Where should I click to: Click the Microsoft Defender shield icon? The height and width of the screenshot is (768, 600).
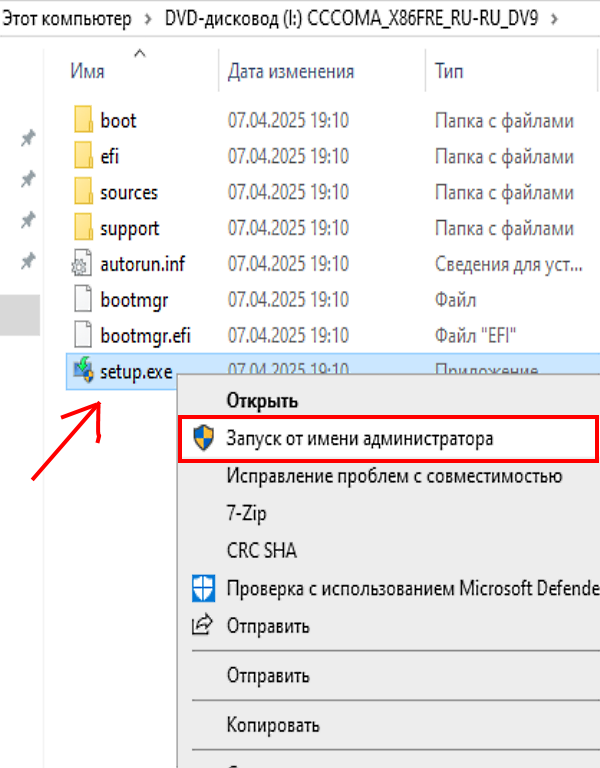tap(203, 588)
